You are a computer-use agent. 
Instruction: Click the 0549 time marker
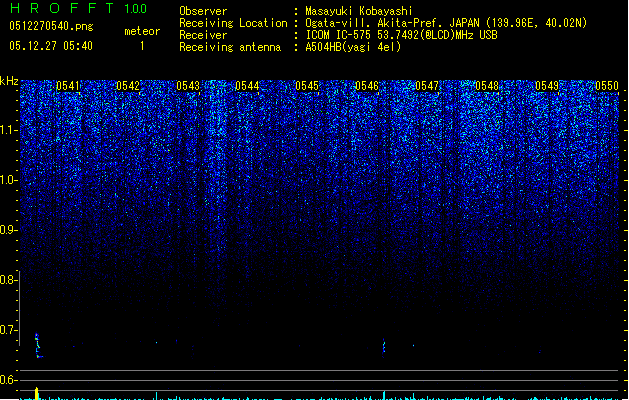pos(547,86)
